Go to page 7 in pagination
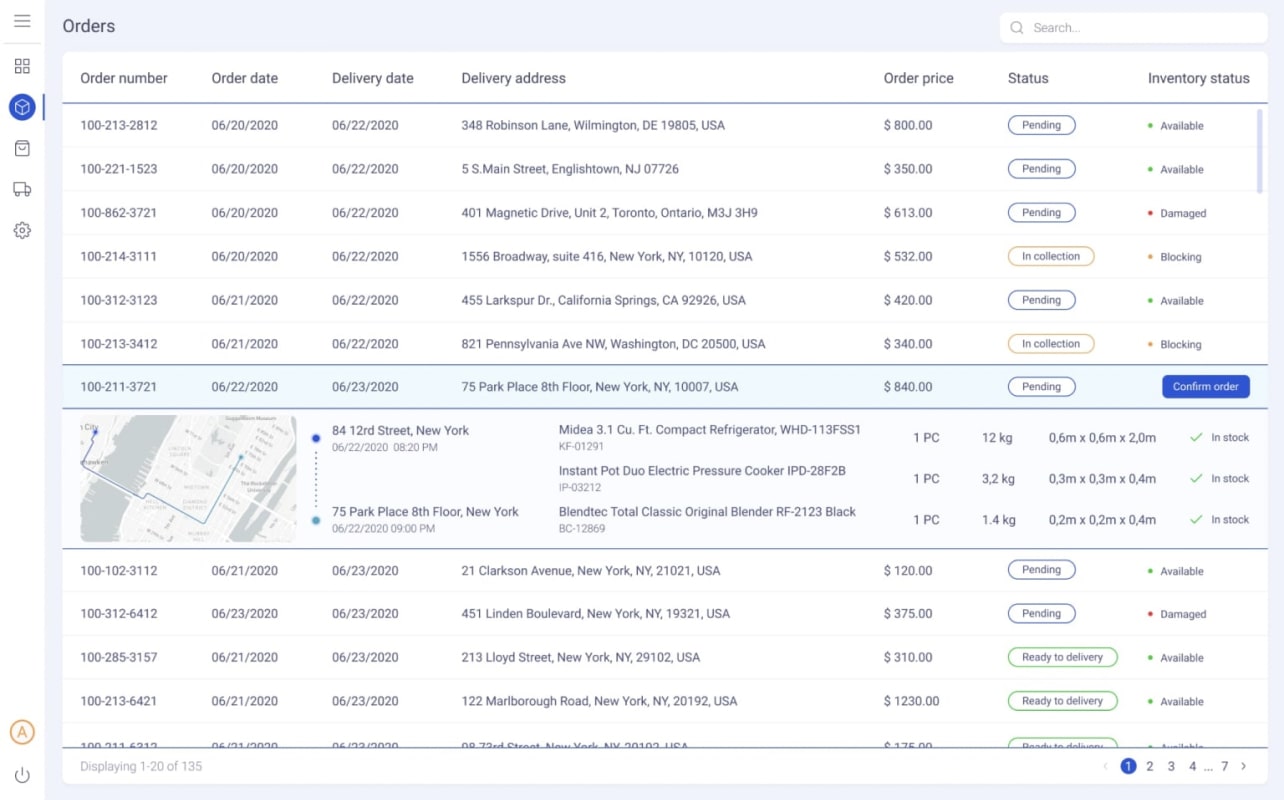Viewport: 1284px width, 800px height. (1224, 766)
